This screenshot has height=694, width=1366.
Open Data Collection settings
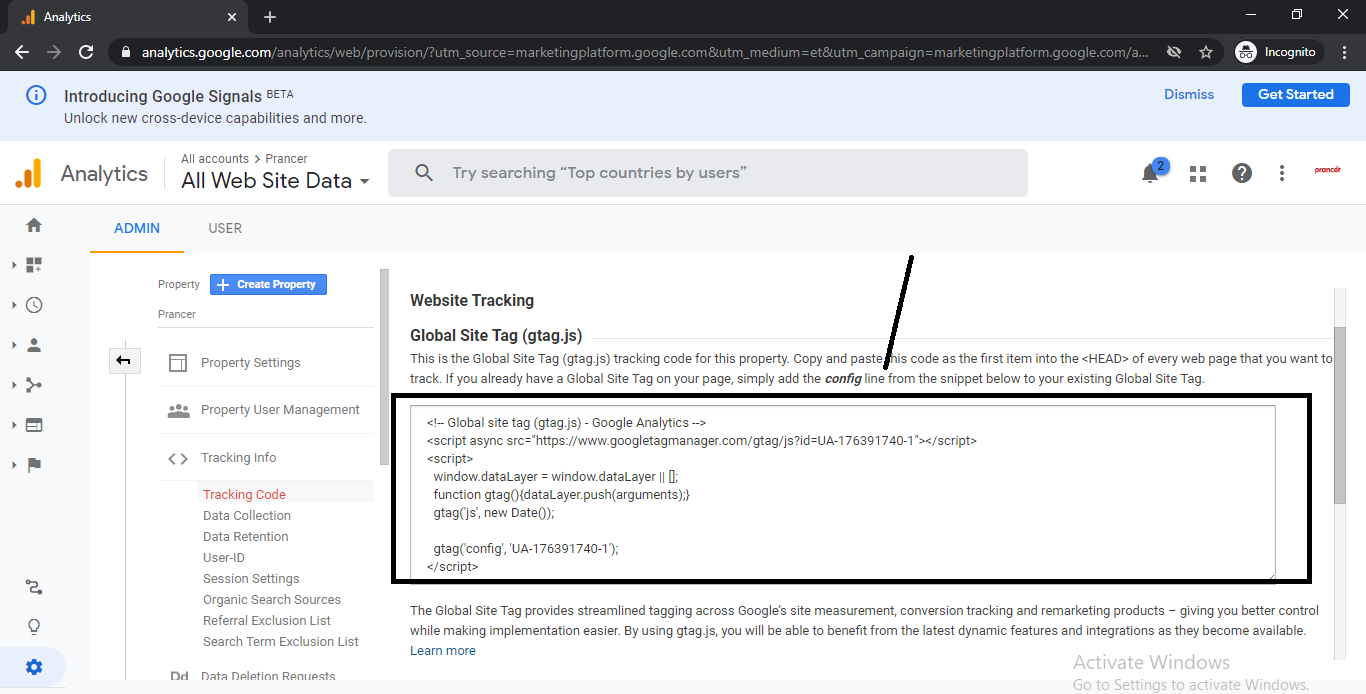coord(247,516)
